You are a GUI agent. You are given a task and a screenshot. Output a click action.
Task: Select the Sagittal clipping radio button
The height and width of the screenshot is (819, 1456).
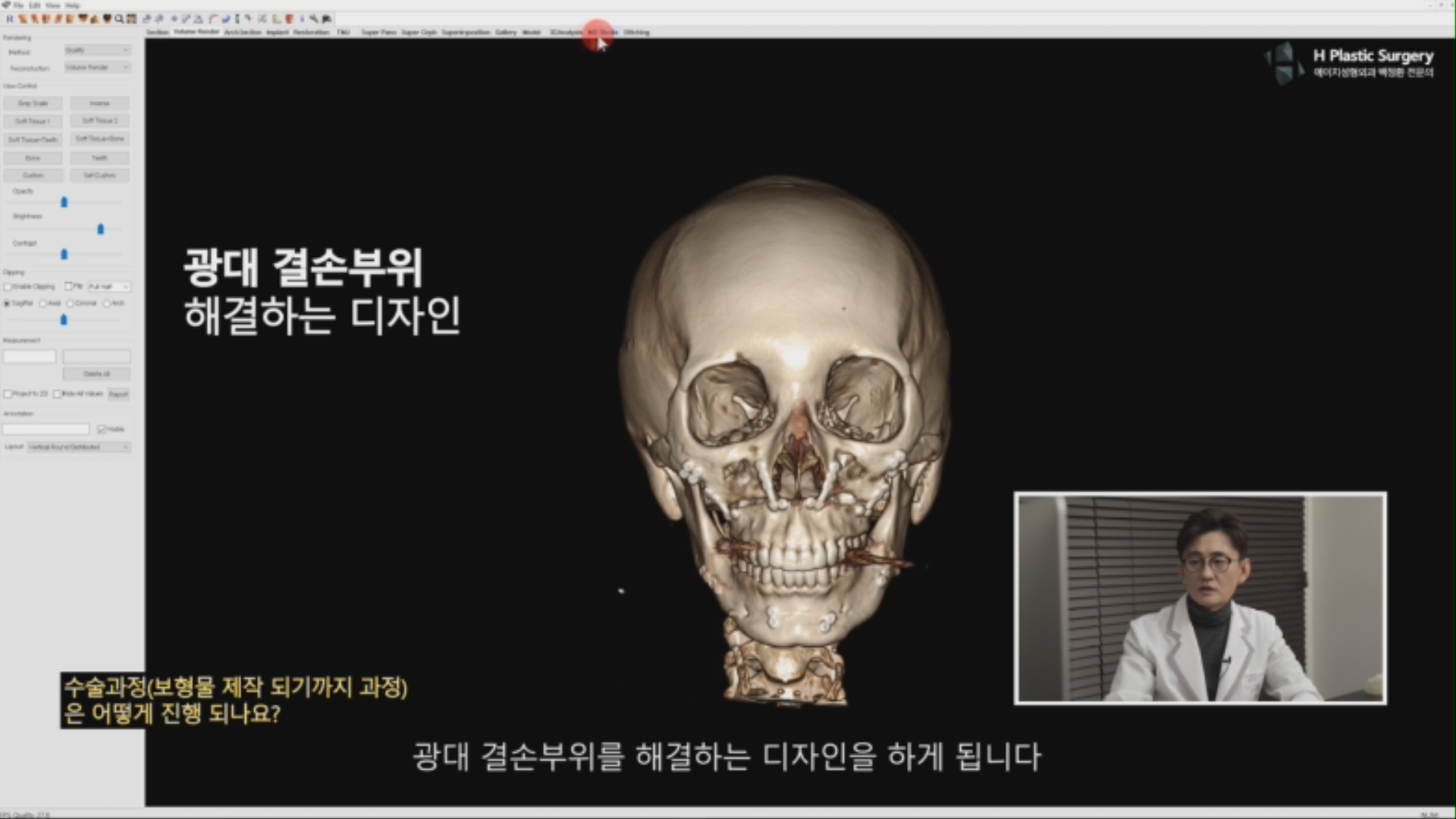point(7,303)
